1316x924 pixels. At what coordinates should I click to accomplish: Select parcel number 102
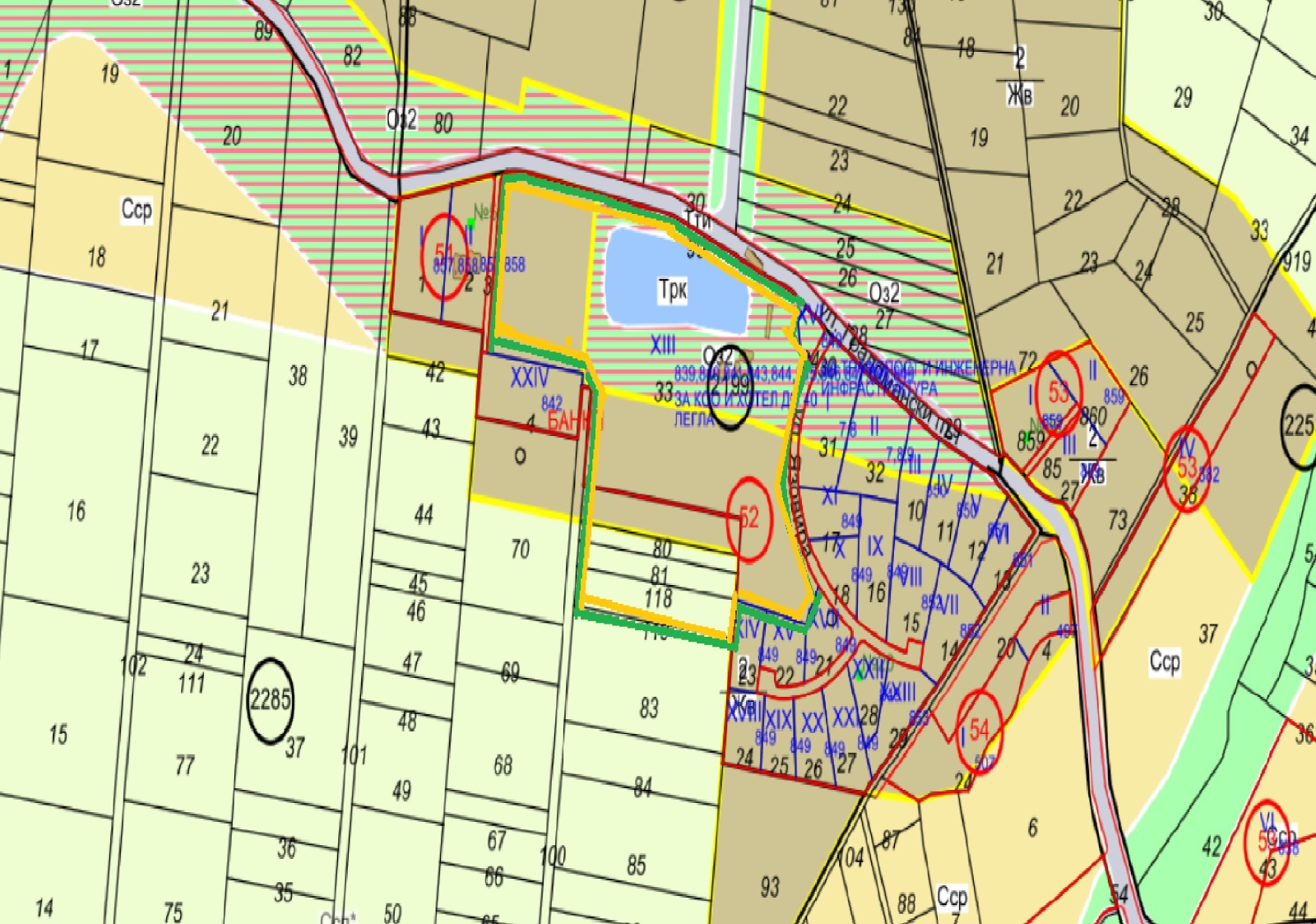click(x=133, y=665)
